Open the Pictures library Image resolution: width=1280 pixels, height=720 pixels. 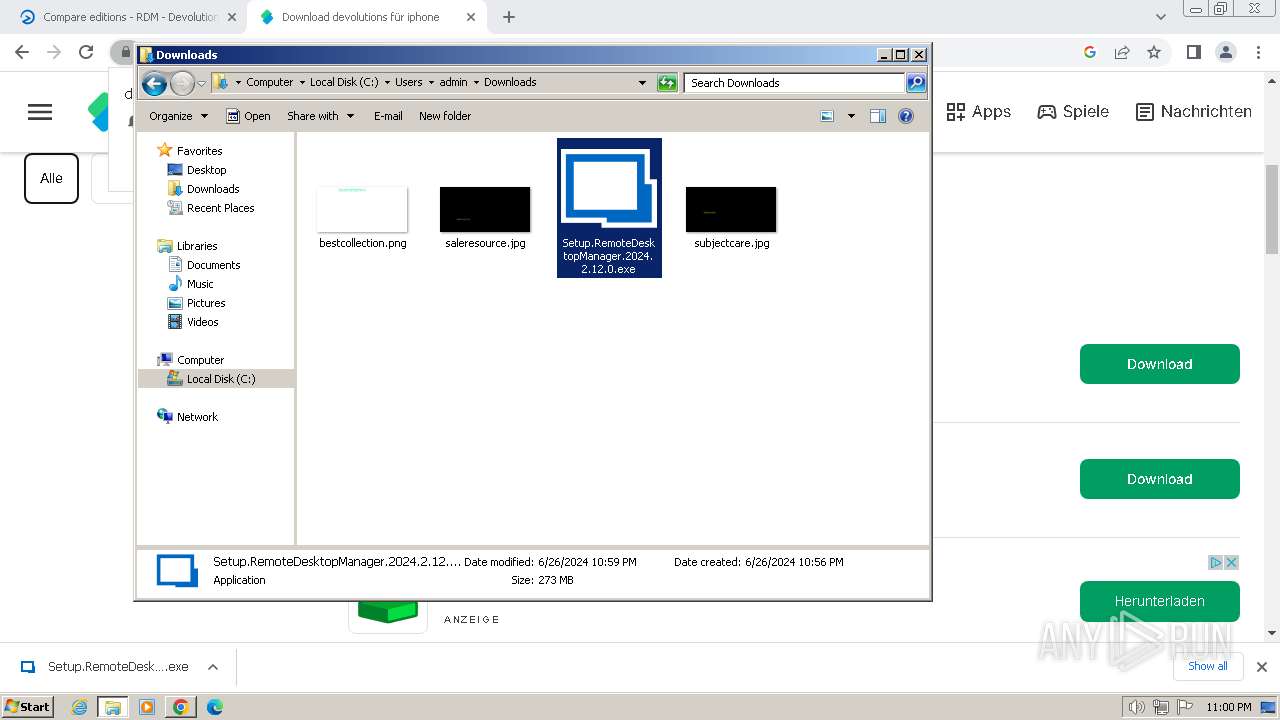pos(206,303)
